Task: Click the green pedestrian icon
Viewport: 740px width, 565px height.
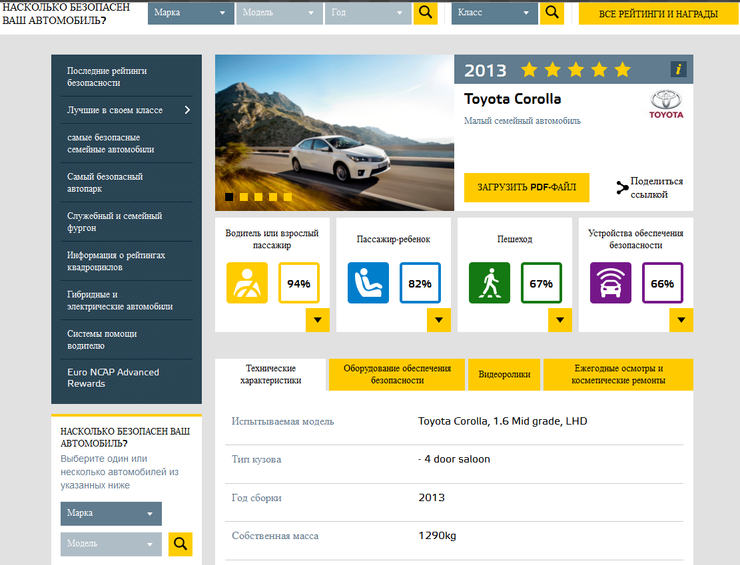Action: pyautogui.click(x=489, y=283)
